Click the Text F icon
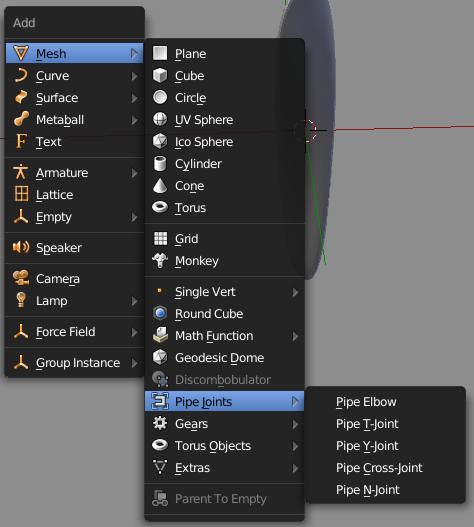 point(21,141)
